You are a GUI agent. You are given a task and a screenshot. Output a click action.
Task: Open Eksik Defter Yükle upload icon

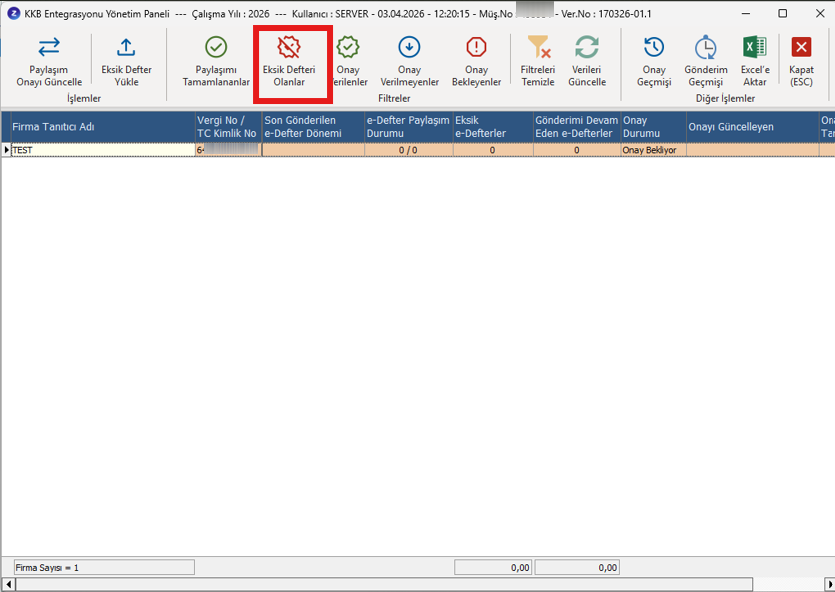126,47
